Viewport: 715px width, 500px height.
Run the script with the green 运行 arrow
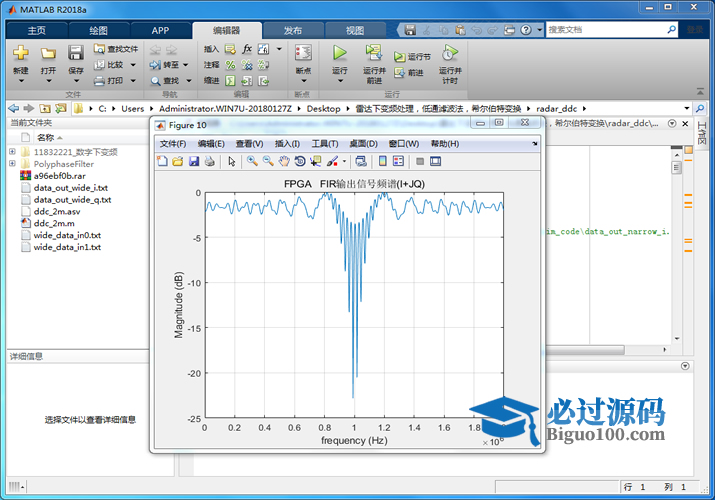pos(339,53)
